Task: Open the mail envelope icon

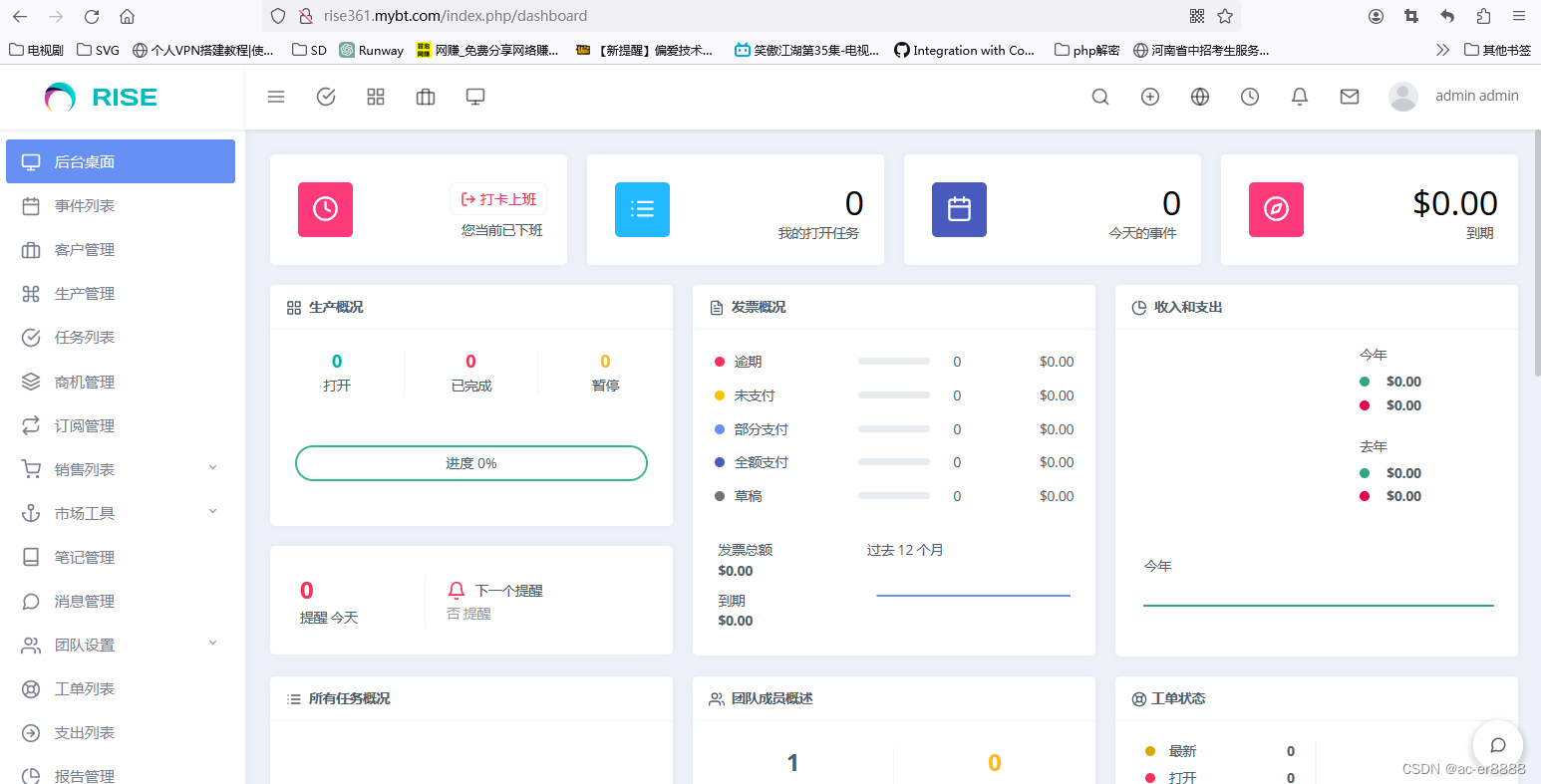Action: [x=1350, y=97]
